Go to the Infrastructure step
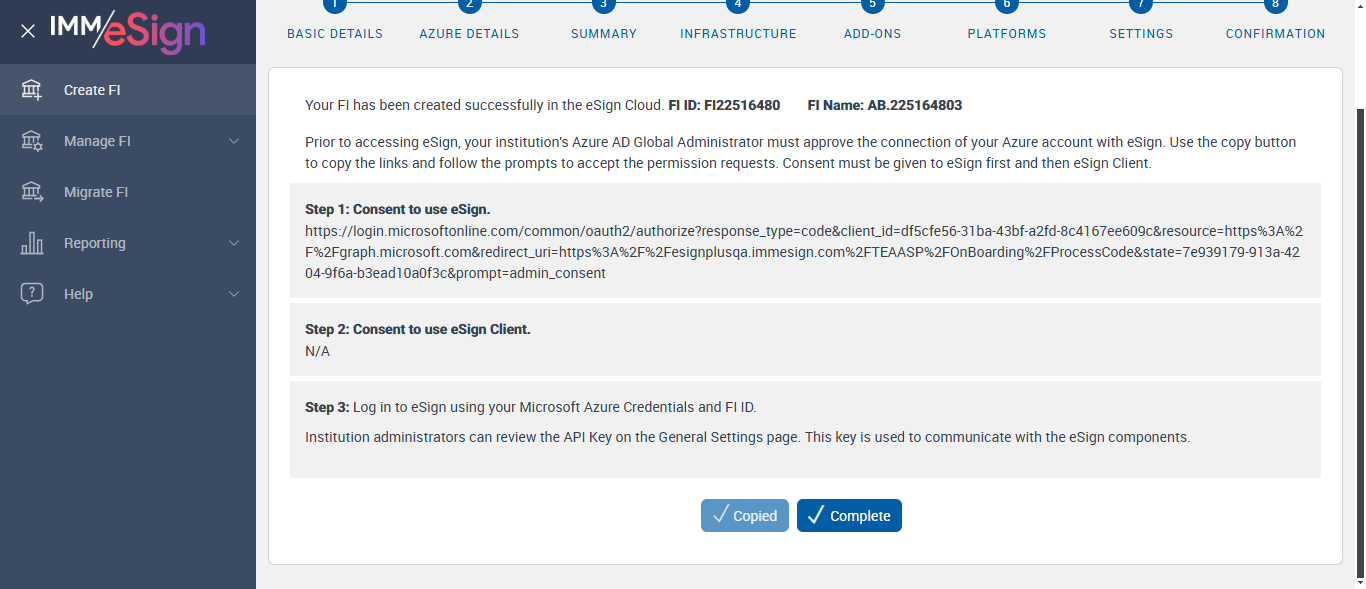This screenshot has height=589, width=1366. pos(738,34)
